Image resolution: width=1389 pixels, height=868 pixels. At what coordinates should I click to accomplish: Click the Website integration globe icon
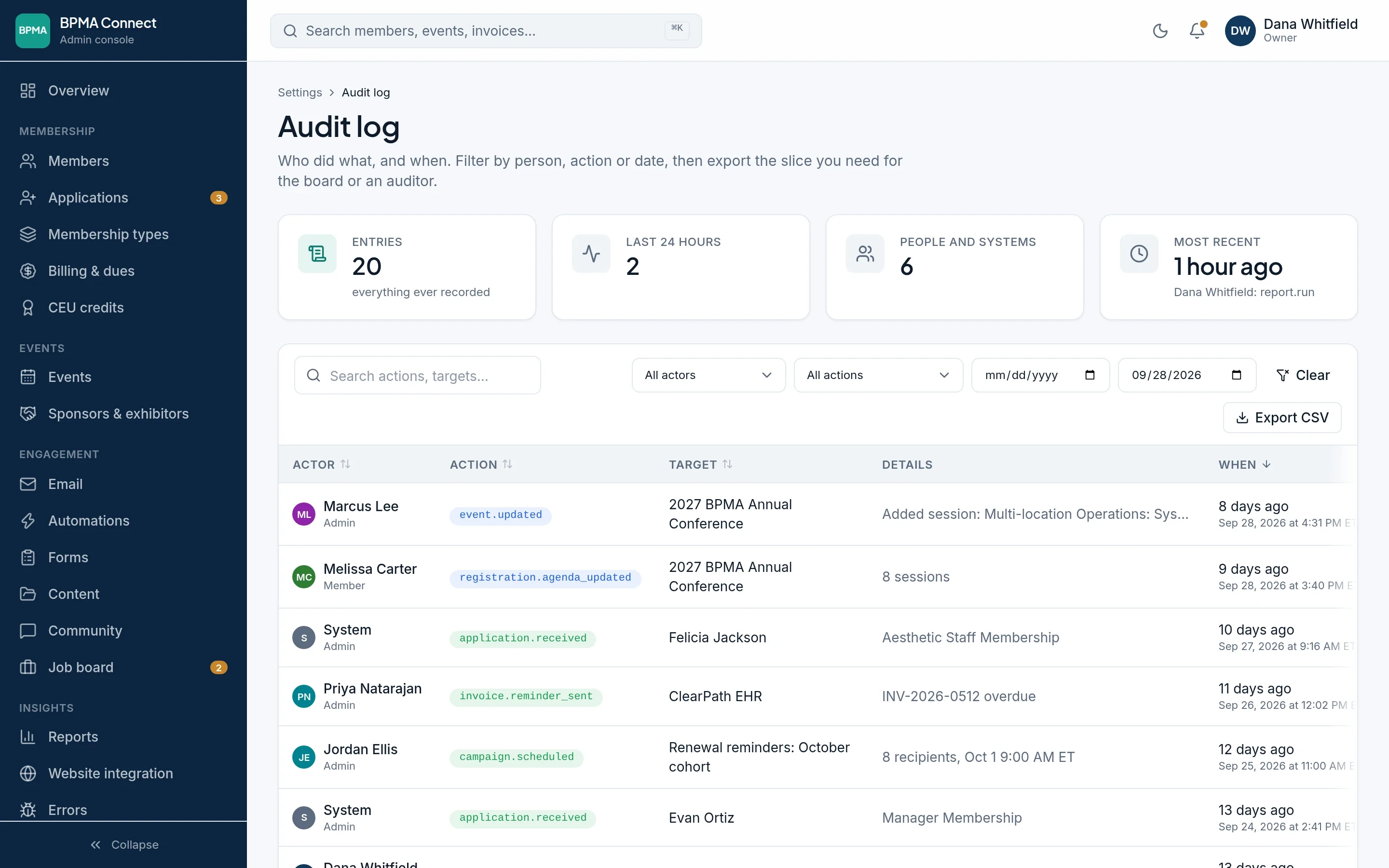[27, 774]
